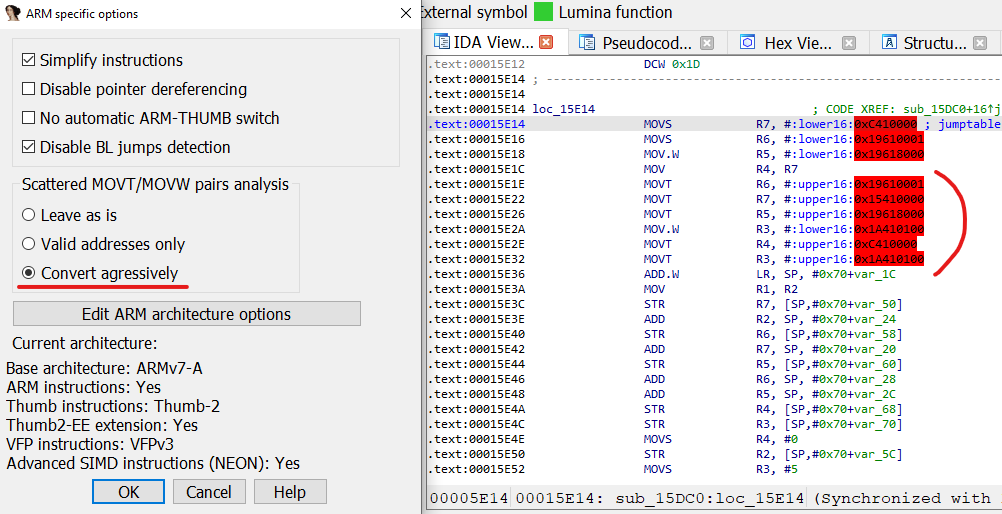Close the Hex View tab
This screenshot has height=514, width=1002.
[849, 43]
